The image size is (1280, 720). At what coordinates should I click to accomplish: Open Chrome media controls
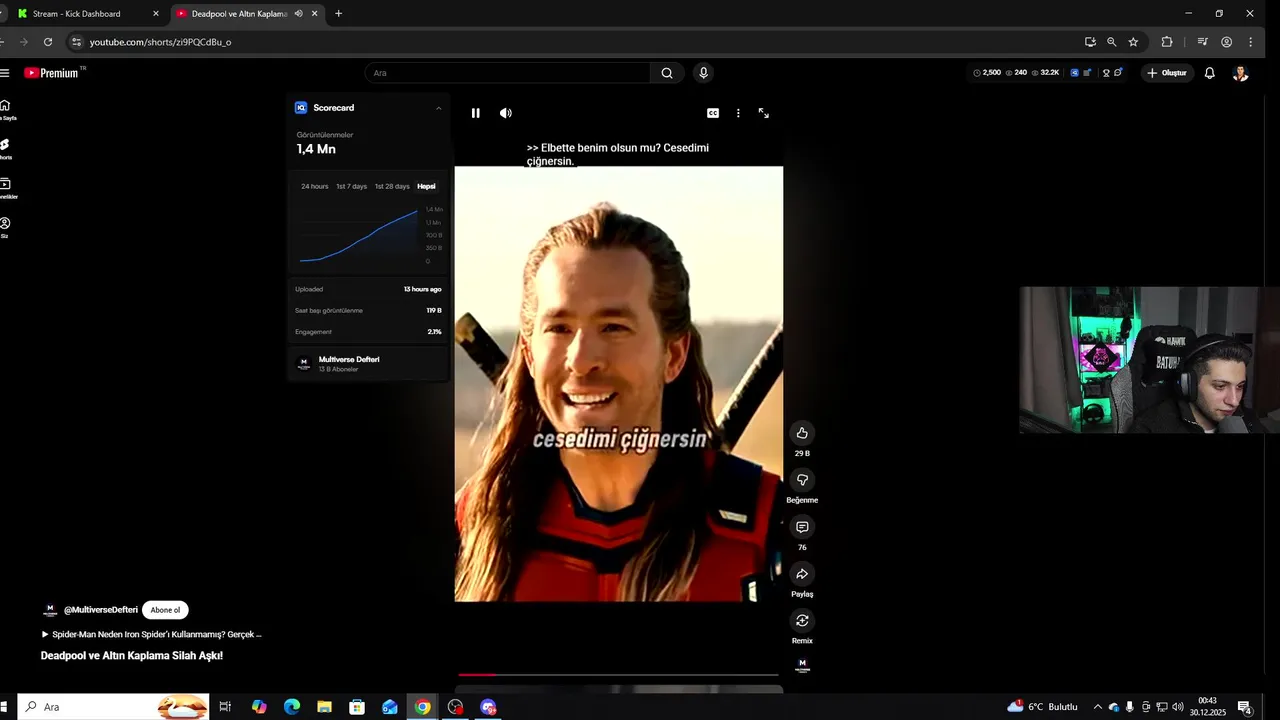[1202, 42]
